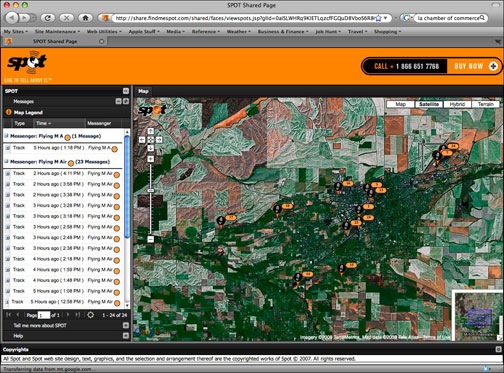The image size is (504, 373).
Task: Open the URL bar history dropdown
Action: point(386,18)
